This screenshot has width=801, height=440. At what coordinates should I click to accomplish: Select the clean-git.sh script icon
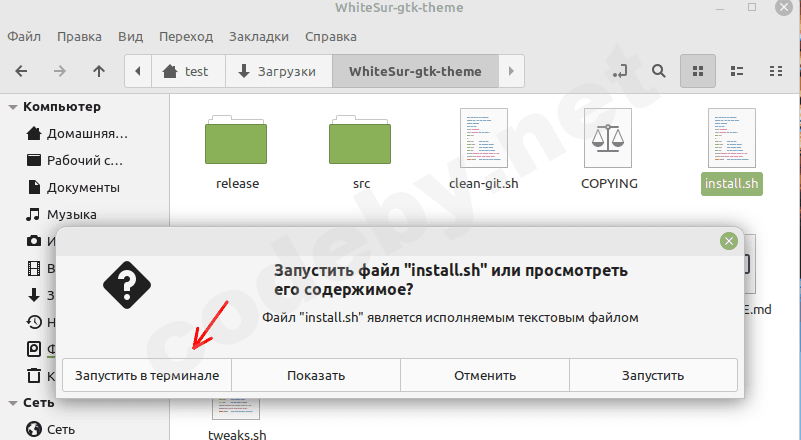click(x=484, y=138)
